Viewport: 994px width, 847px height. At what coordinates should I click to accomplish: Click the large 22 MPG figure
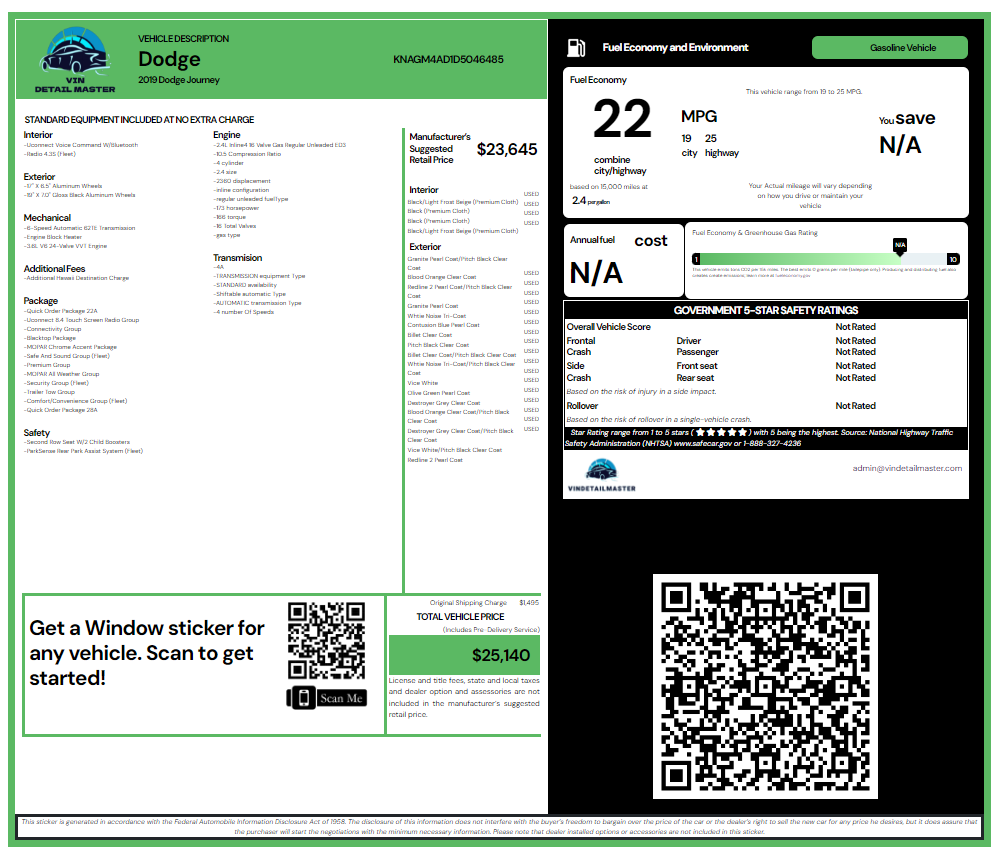point(622,121)
